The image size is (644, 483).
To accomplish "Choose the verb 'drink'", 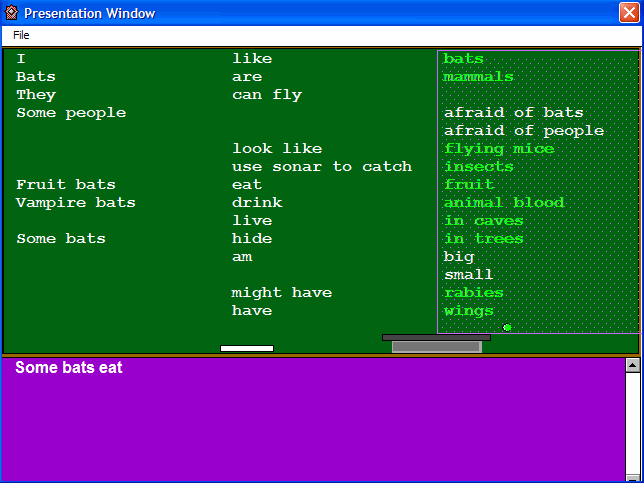I will 257,203.
